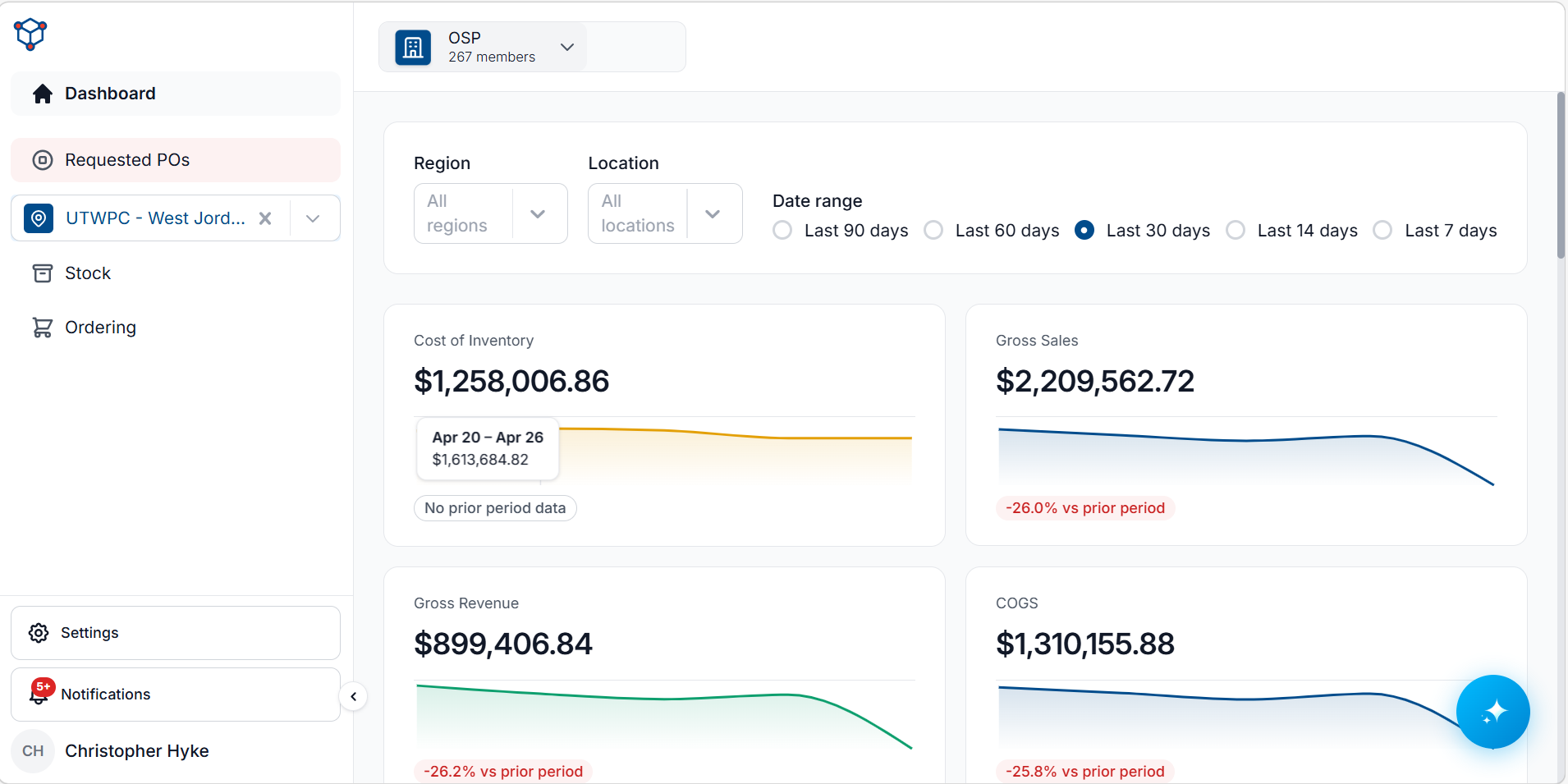This screenshot has width=1568, height=784.
Task: Go to the Dashboard menu item
Action: pos(176,94)
